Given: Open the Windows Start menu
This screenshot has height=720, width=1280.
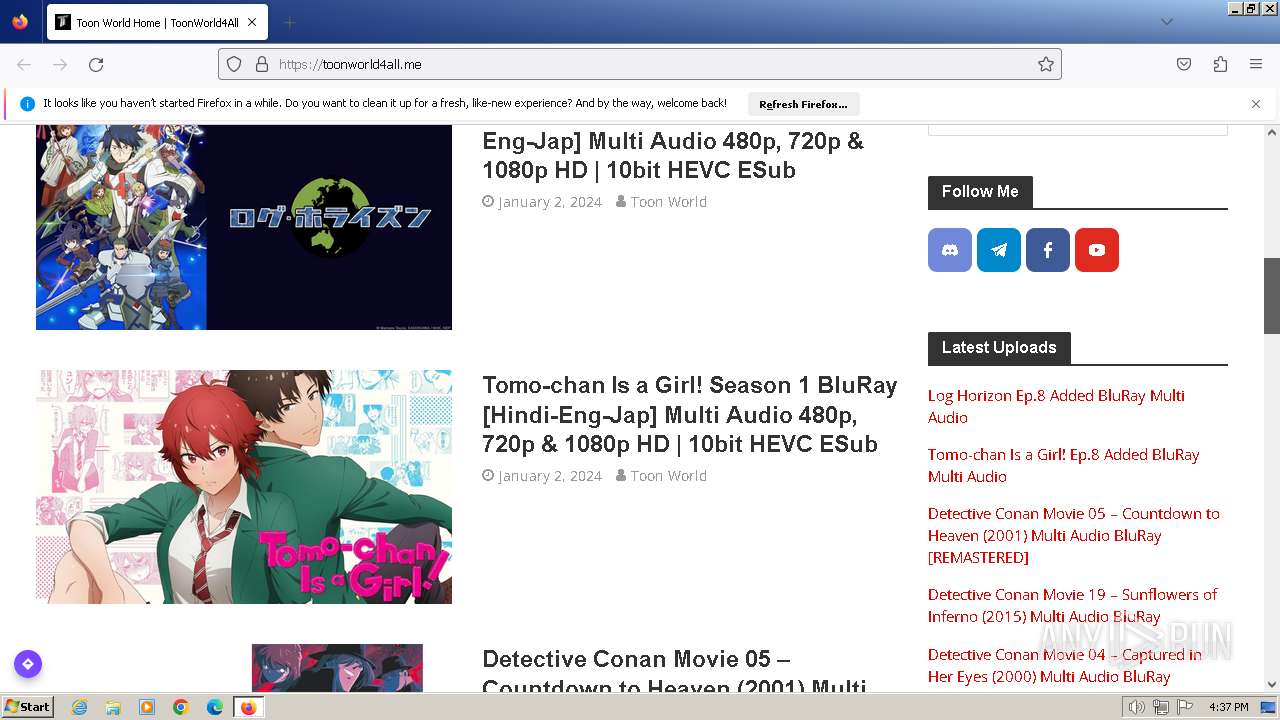Looking at the screenshot, I should (28, 707).
